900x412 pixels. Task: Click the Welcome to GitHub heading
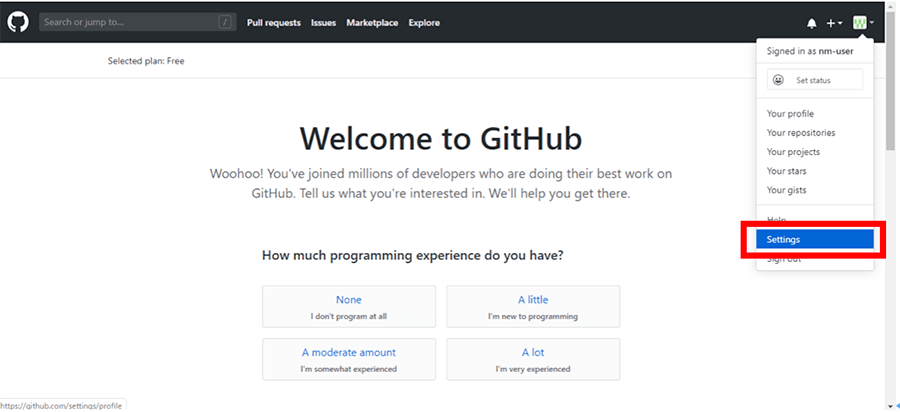coord(441,138)
